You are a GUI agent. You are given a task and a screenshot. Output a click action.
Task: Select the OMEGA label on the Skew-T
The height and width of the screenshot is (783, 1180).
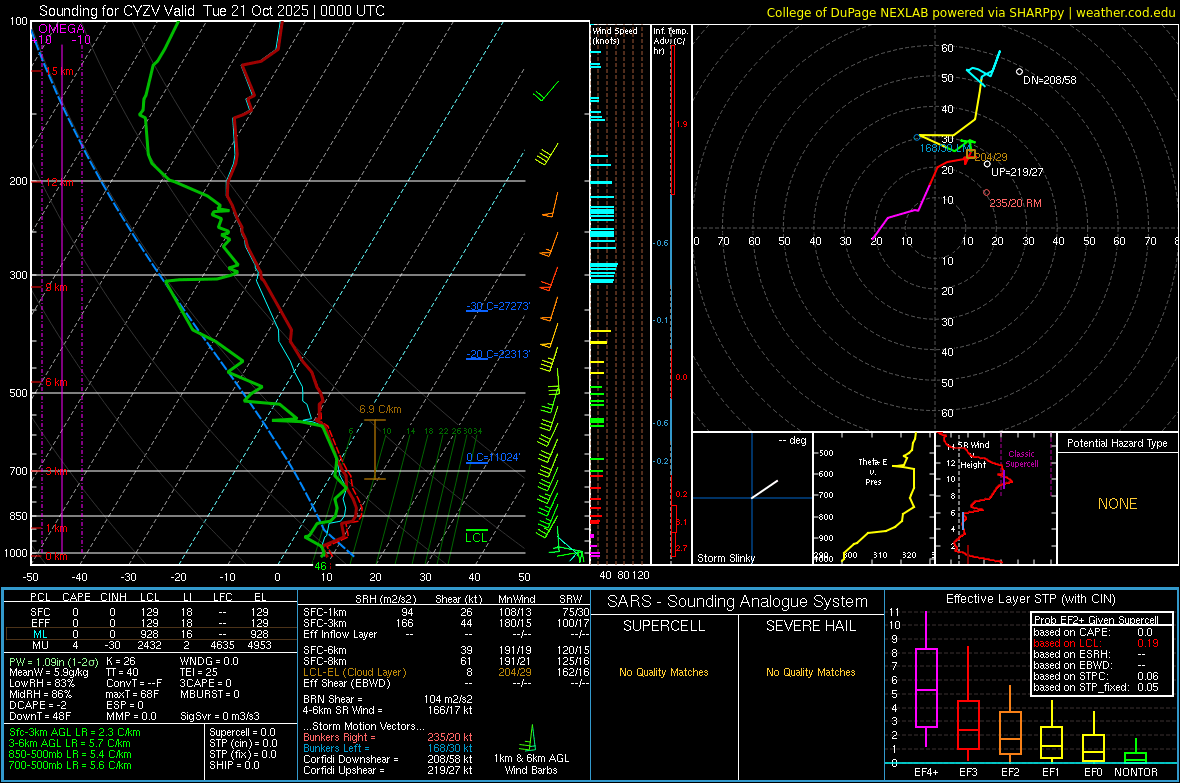61,29
